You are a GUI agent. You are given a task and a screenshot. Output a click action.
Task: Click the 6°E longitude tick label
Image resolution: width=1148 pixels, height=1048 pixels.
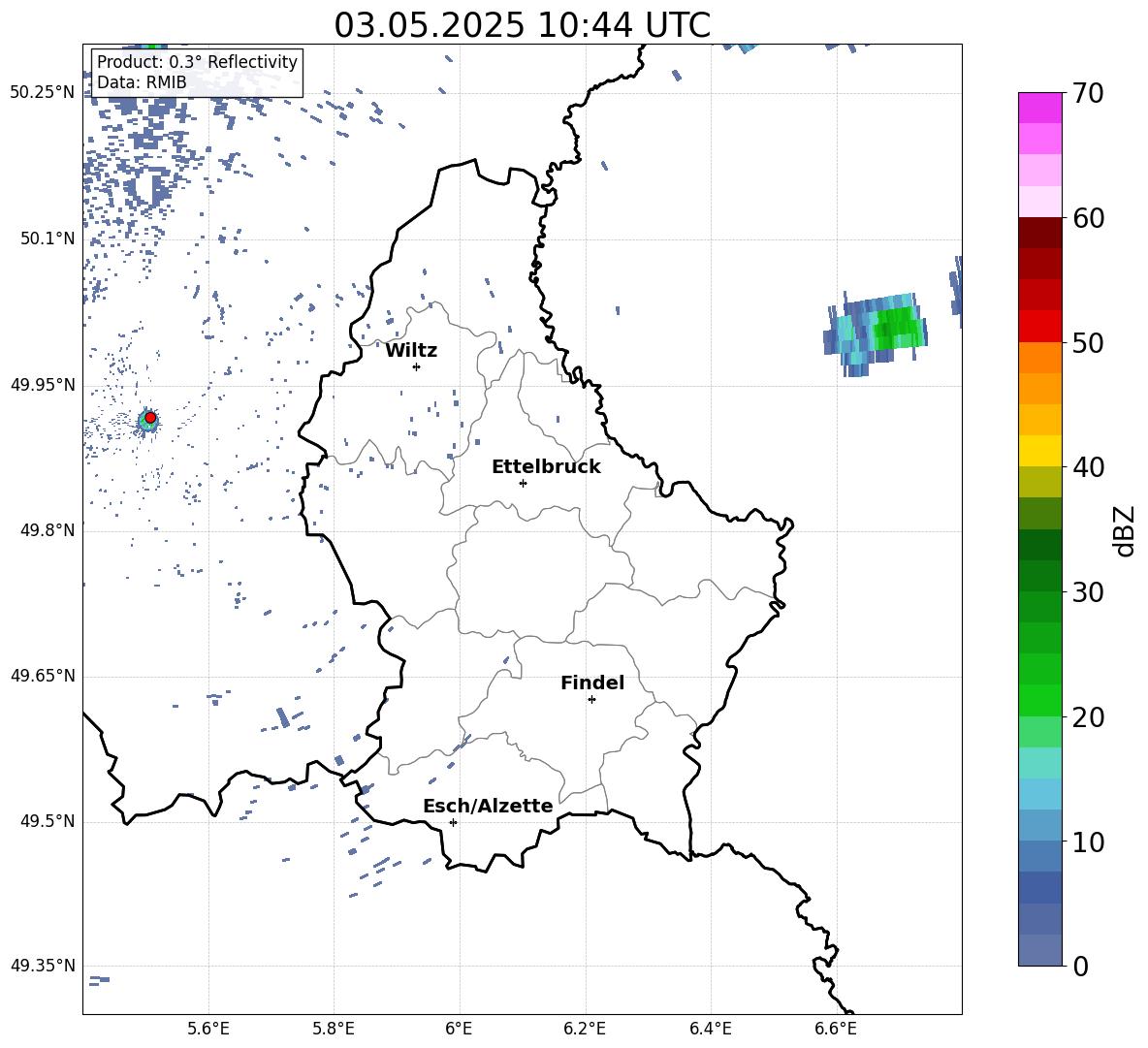tap(459, 1029)
